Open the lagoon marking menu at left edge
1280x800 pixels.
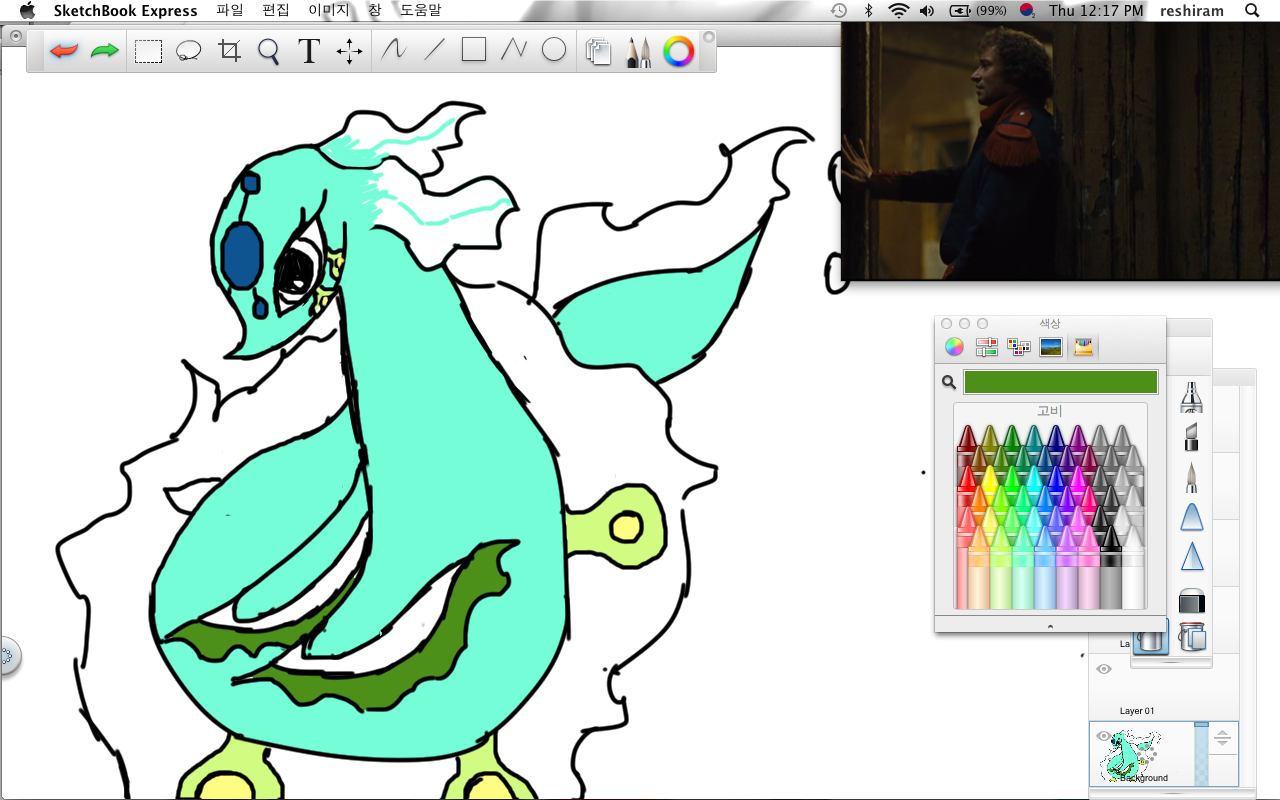click(x=8, y=657)
